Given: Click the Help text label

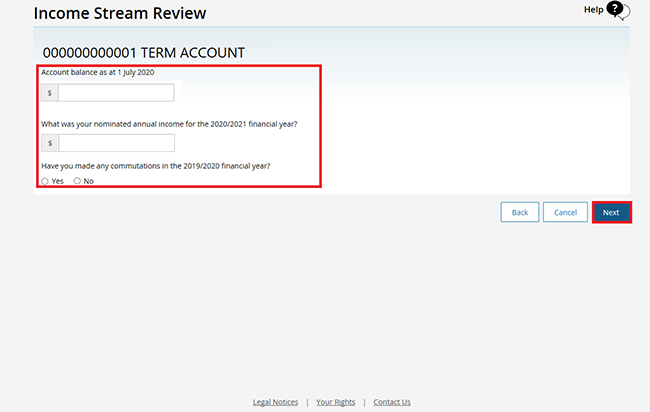Looking at the screenshot, I should point(594,10).
